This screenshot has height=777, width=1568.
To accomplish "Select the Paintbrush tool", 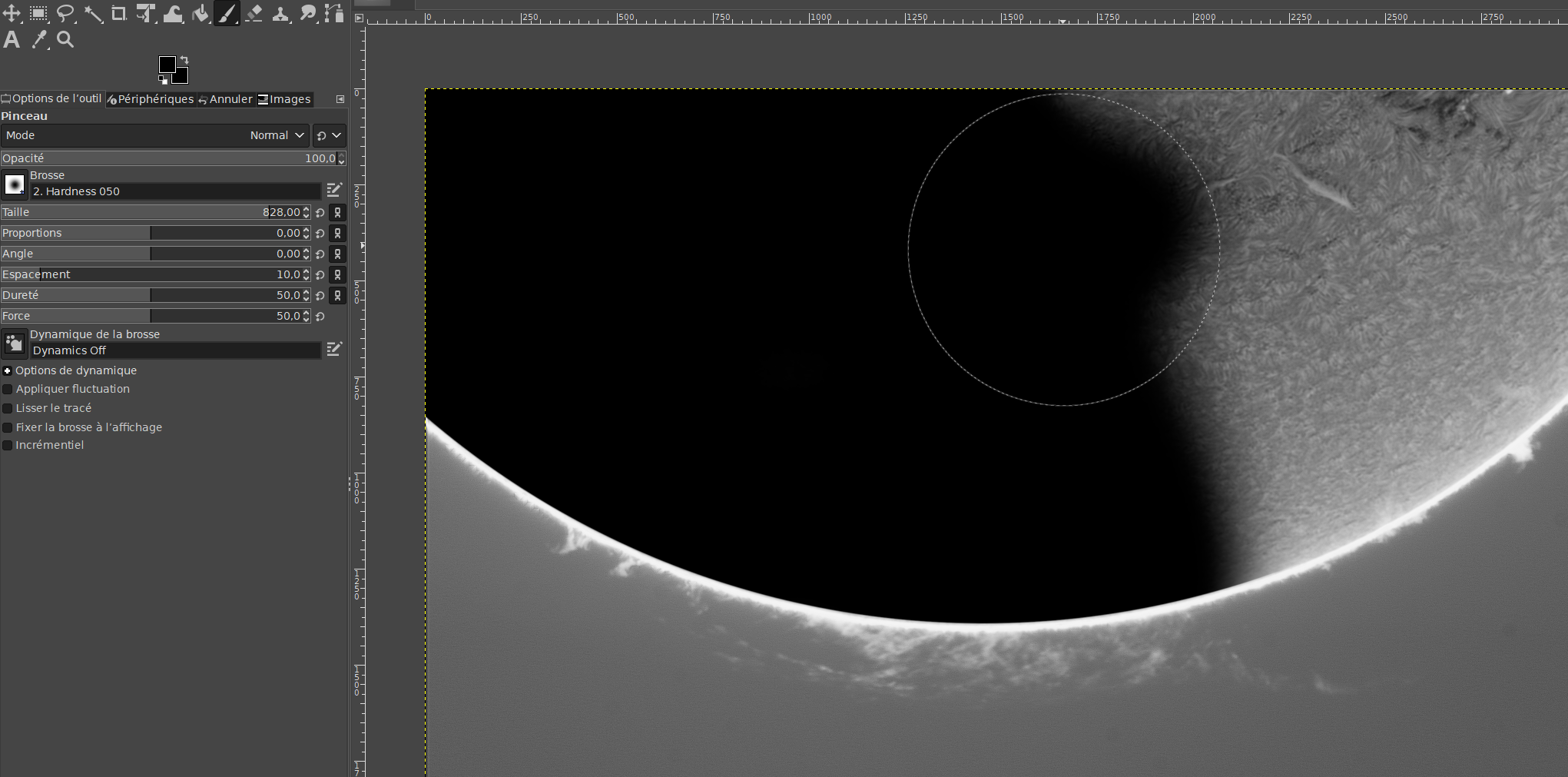I will click(x=227, y=13).
